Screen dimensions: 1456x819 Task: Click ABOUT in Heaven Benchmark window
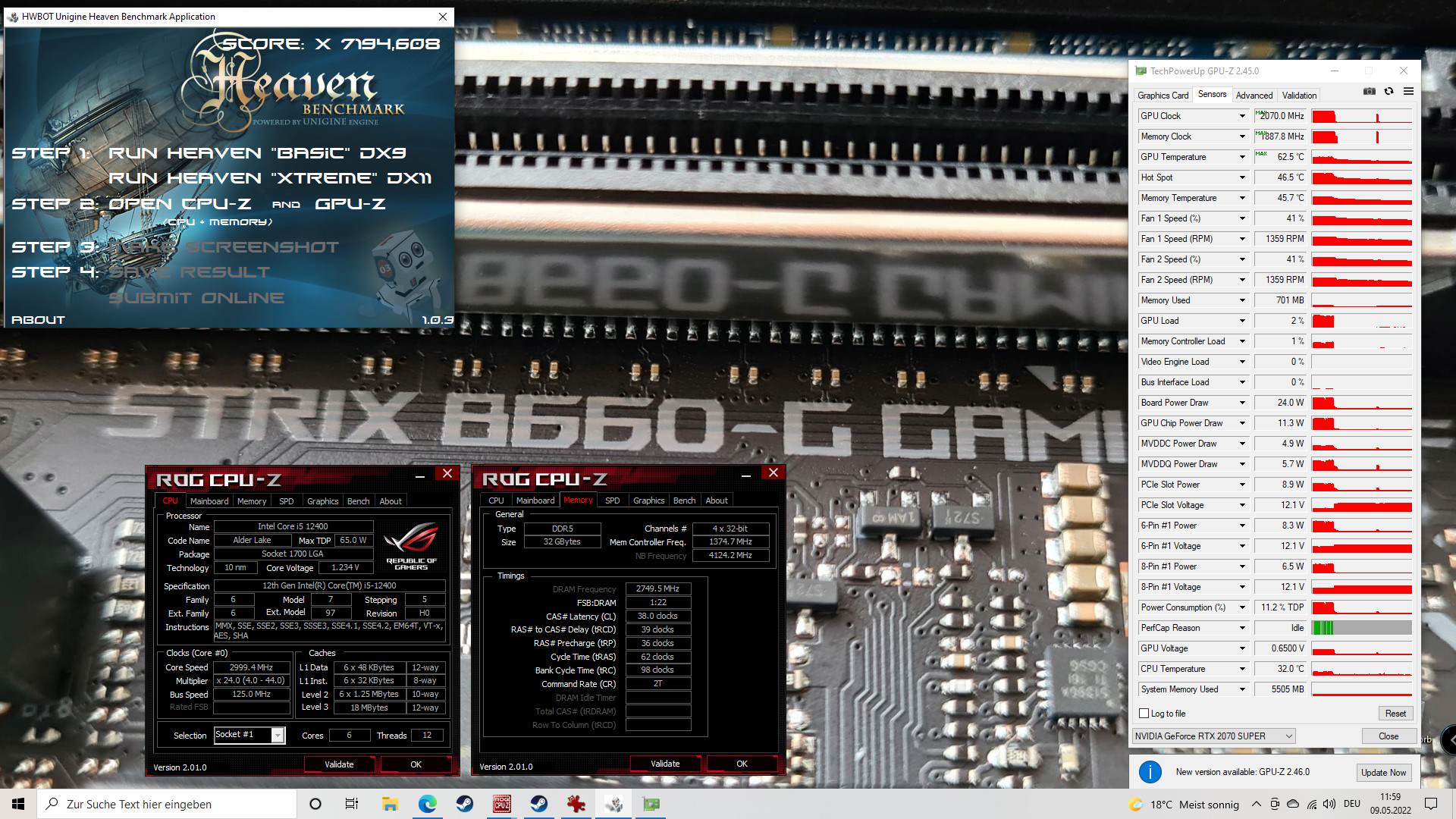point(38,320)
